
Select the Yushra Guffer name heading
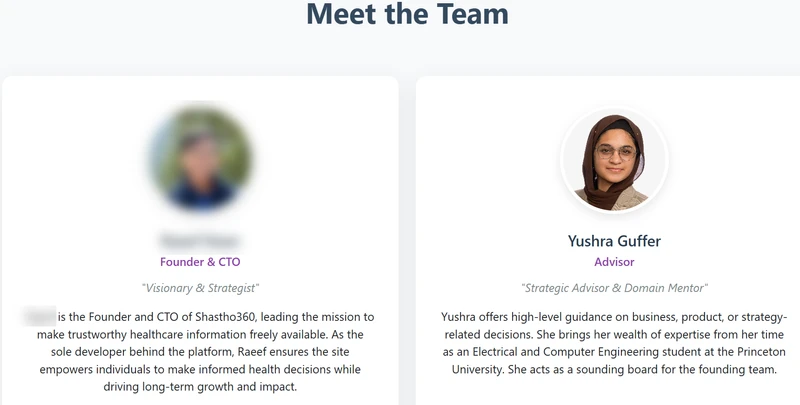614,241
